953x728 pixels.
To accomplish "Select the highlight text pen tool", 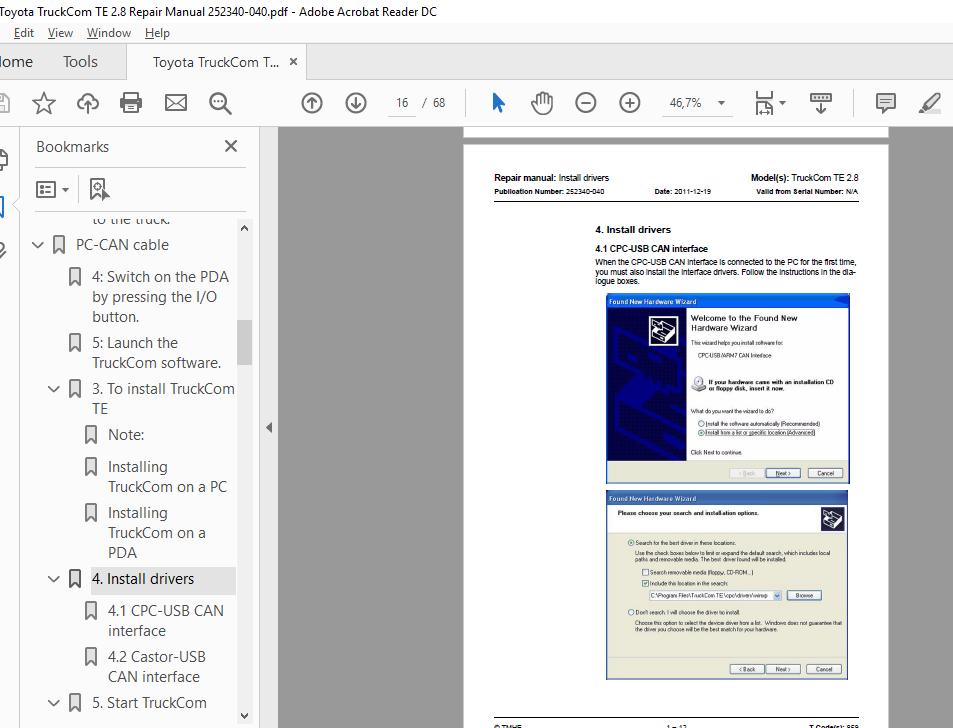I will [x=929, y=103].
